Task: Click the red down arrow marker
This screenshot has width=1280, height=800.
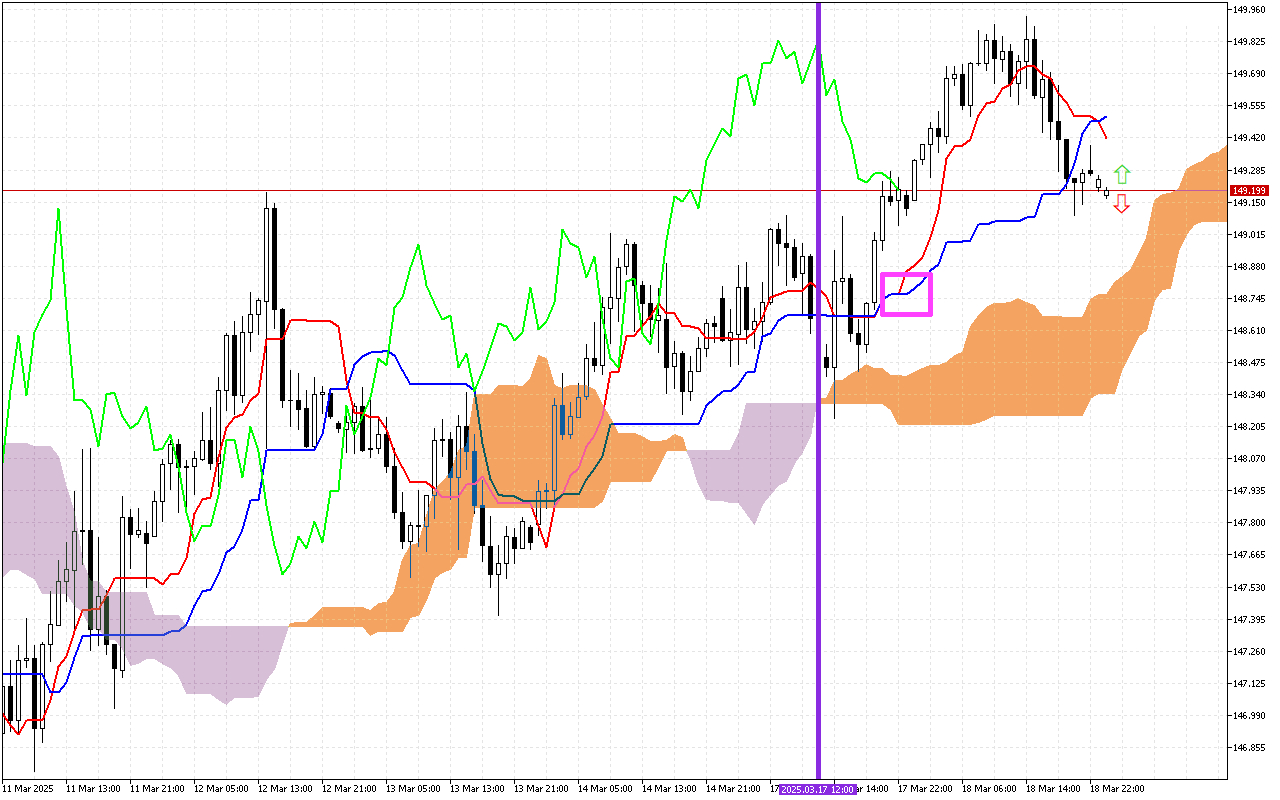Action: tap(1122, 204)
